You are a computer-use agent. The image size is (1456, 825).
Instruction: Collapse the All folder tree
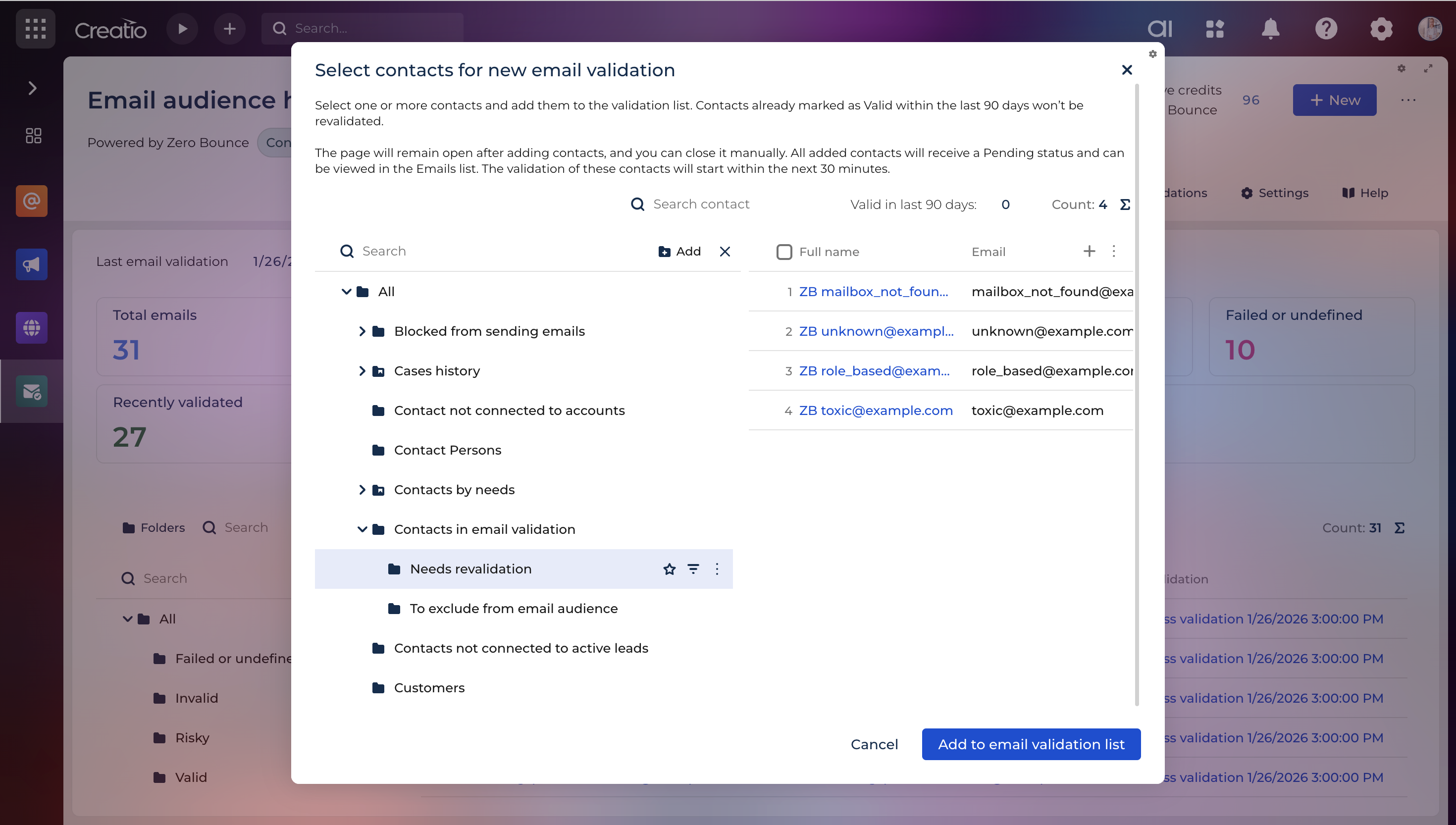346,291
